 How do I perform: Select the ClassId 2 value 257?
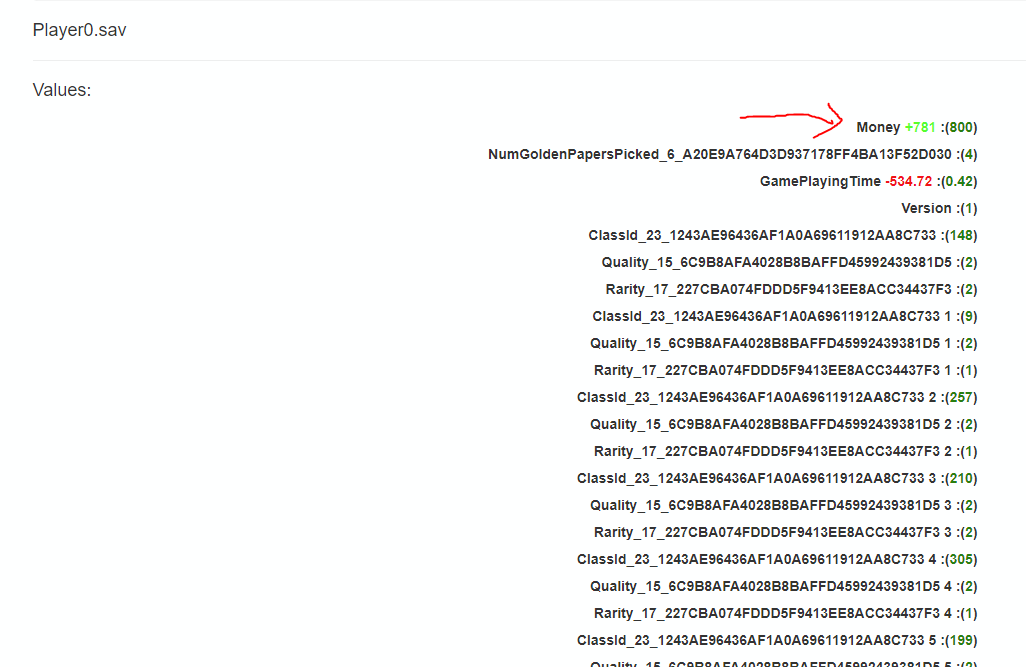pyautogui.click(x=961, y=397)
